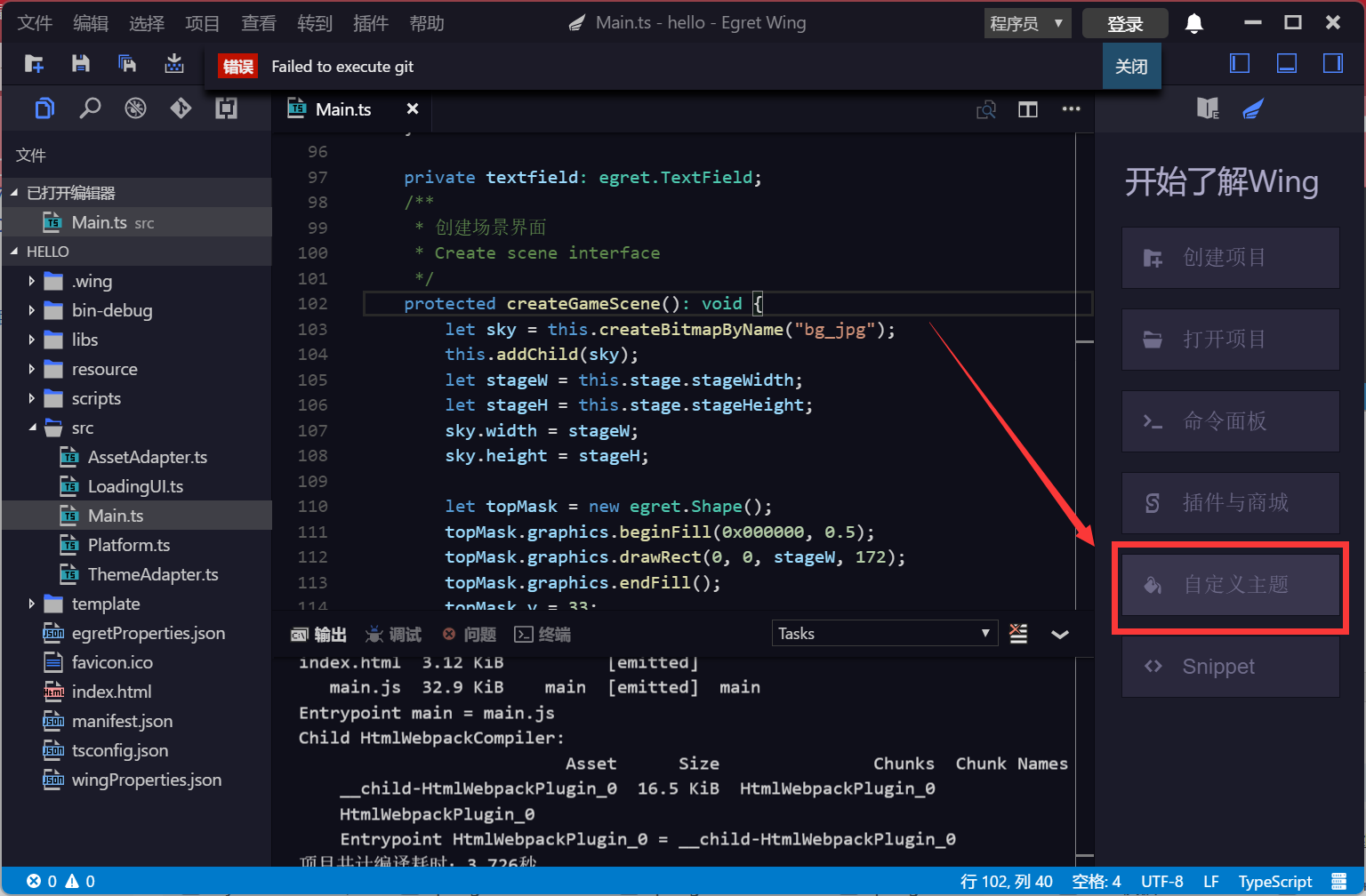Expand the resource folder
The image size is (1366, 896).
[137, 369]
